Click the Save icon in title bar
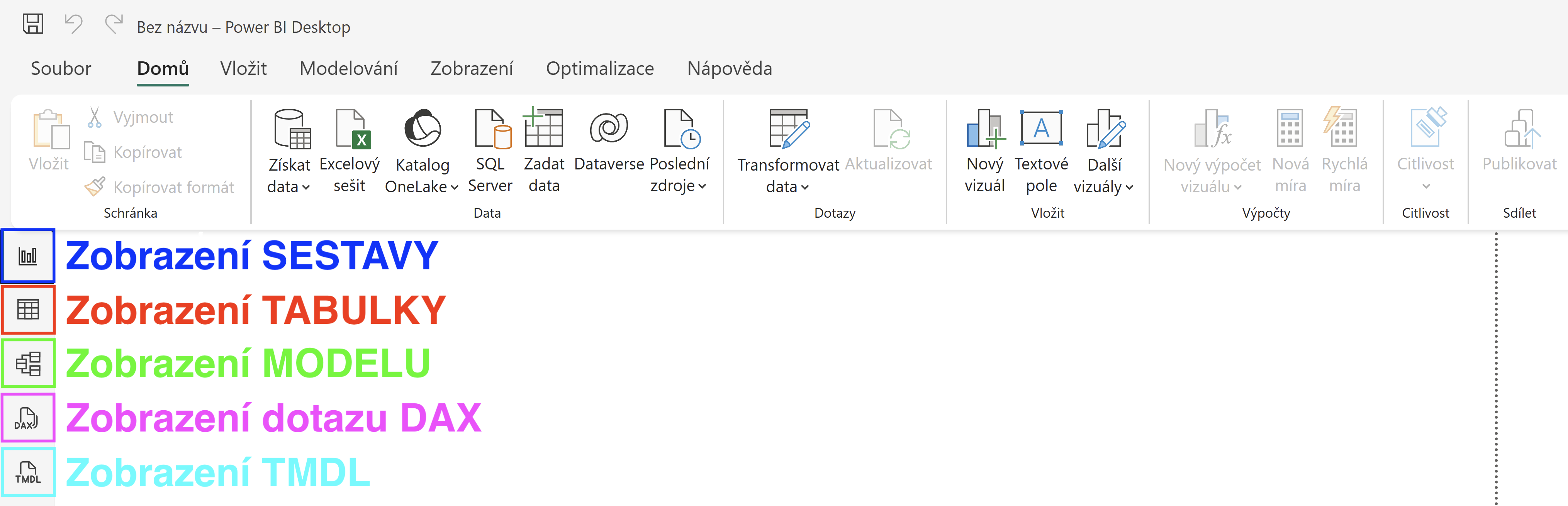 coord(33,24)
